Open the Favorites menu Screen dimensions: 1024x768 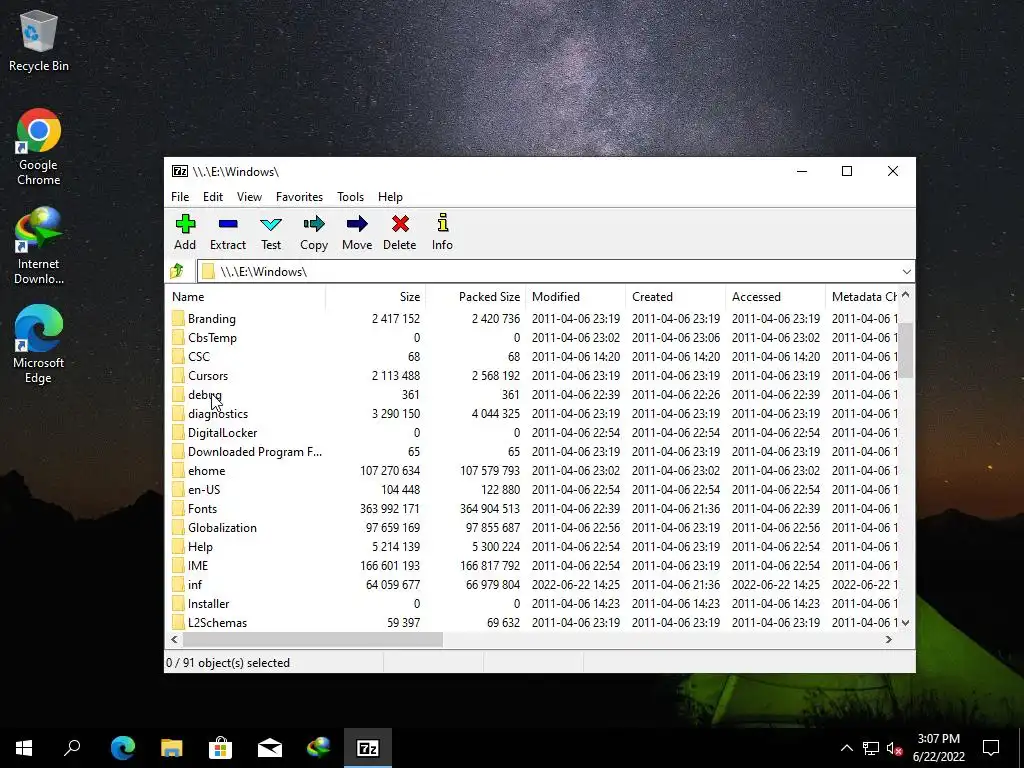pyautogui.click(x=299, y=197)
